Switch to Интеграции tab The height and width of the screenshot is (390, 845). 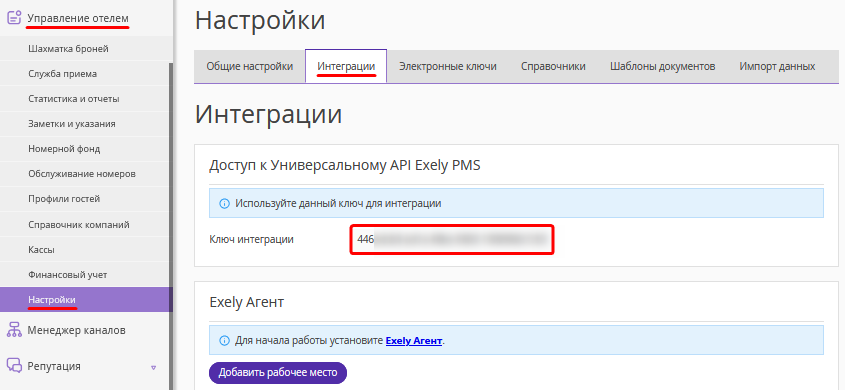346,66
